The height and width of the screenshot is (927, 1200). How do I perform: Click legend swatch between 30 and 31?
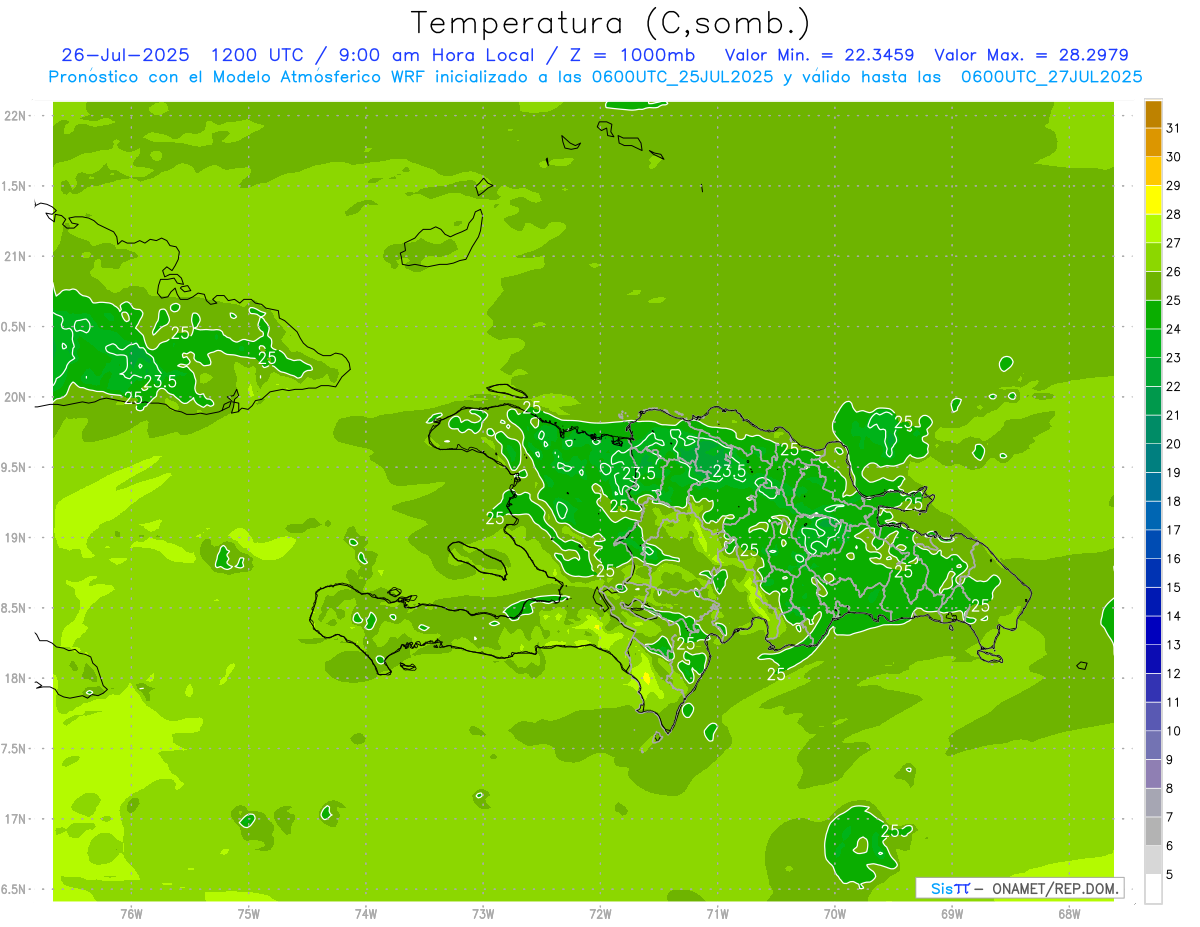(1153, 143)
